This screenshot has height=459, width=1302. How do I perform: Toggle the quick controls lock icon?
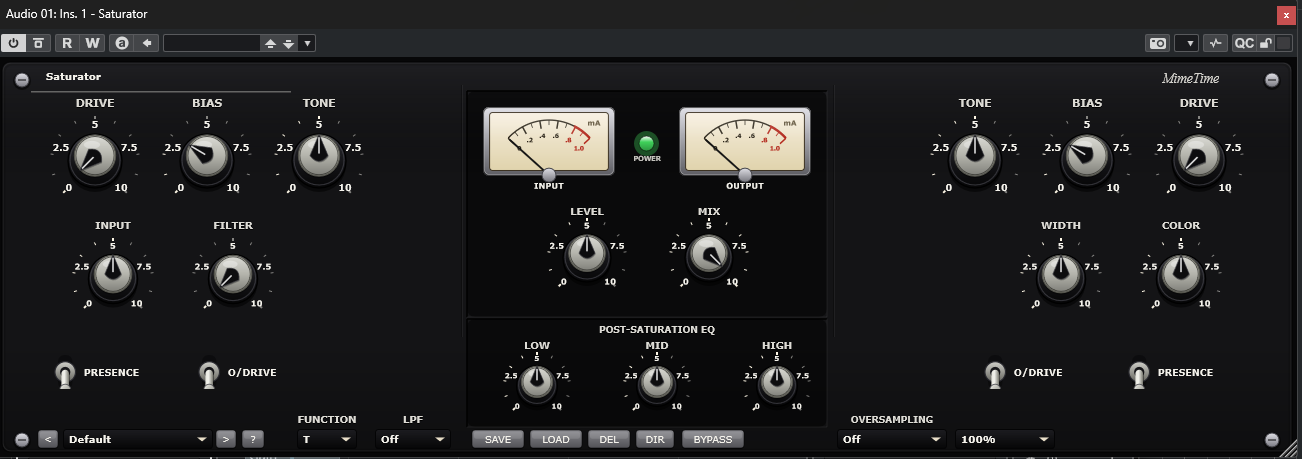coord(1266,43)
